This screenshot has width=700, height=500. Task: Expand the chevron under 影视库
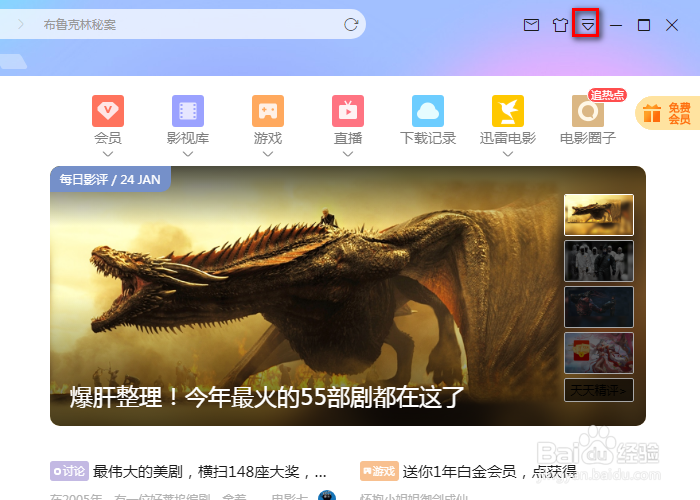[188, 154]
